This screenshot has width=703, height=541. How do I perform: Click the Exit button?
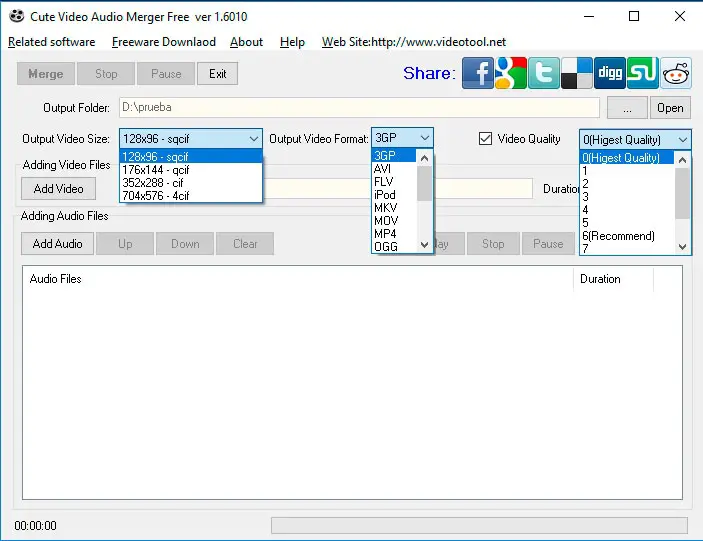(x=217, y=74)
